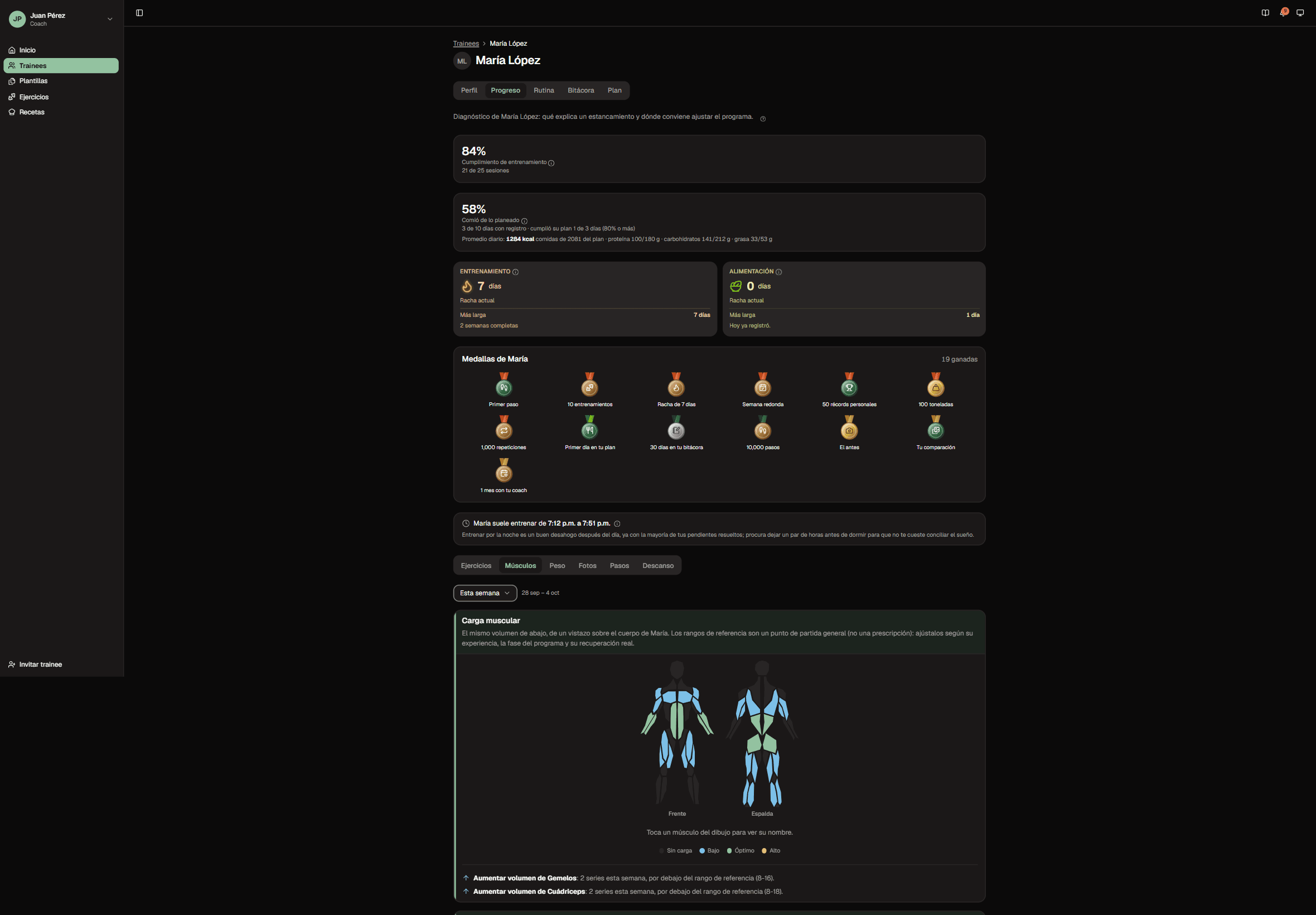Click the Óptimo green legend swatch
This screenshot has width=1316, height=915.
pos(729,851)
